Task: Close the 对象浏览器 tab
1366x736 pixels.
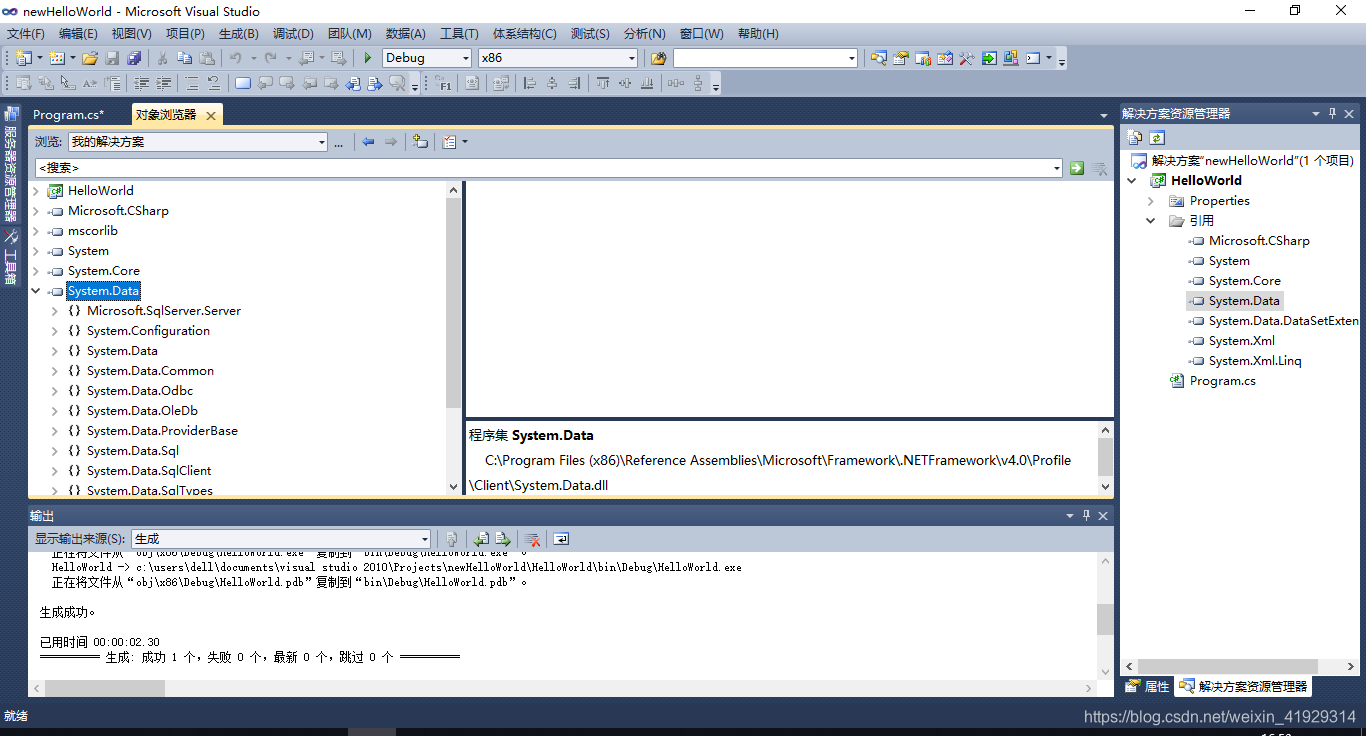Action: tap(211, 116)
